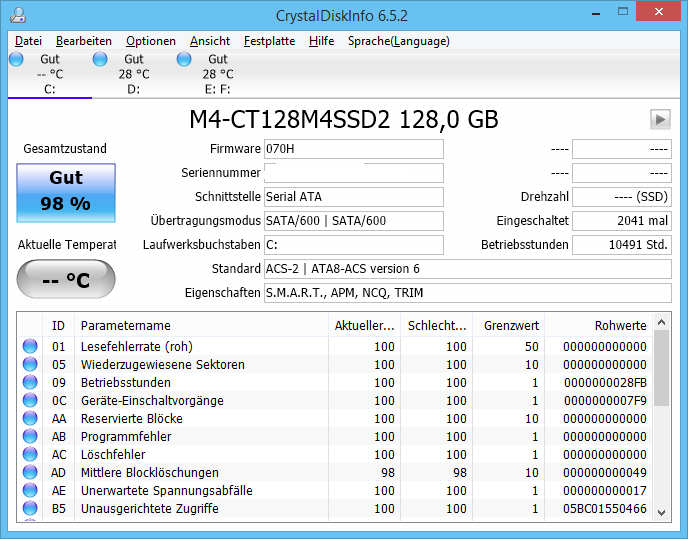Click the Aktueller... column header
This screenshot has height=539, width=688.
point(364,325)
